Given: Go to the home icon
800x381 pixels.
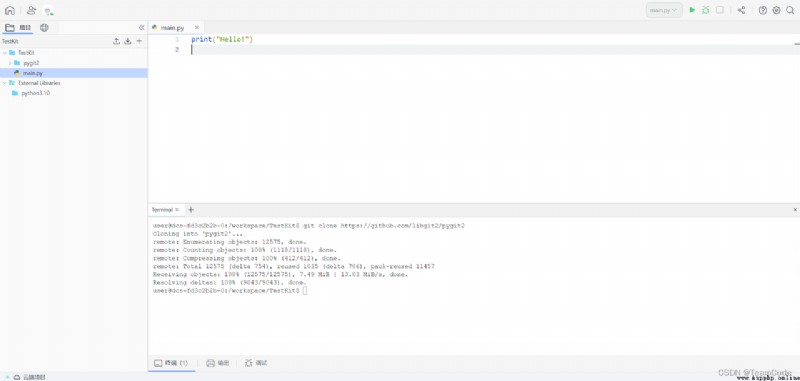Looking at the screenshot, I should [10, 10].
